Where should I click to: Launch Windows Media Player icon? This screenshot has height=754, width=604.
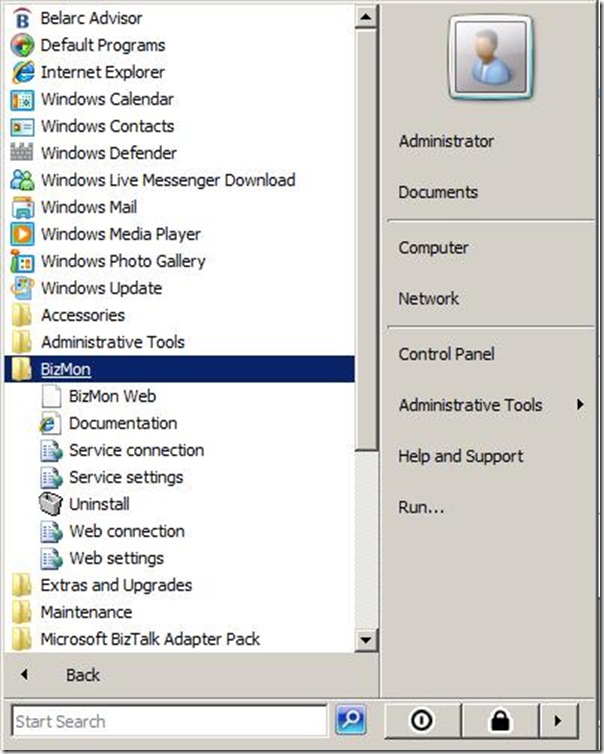coord(22,235)
